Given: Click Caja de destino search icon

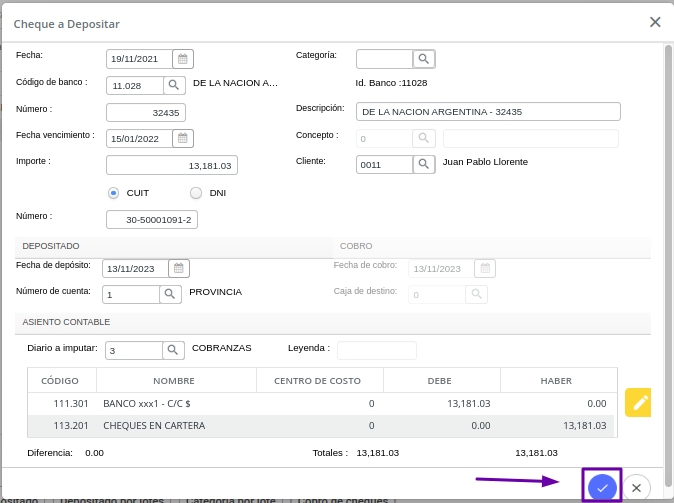Looking at the screenshot, I should coord(476,294).
